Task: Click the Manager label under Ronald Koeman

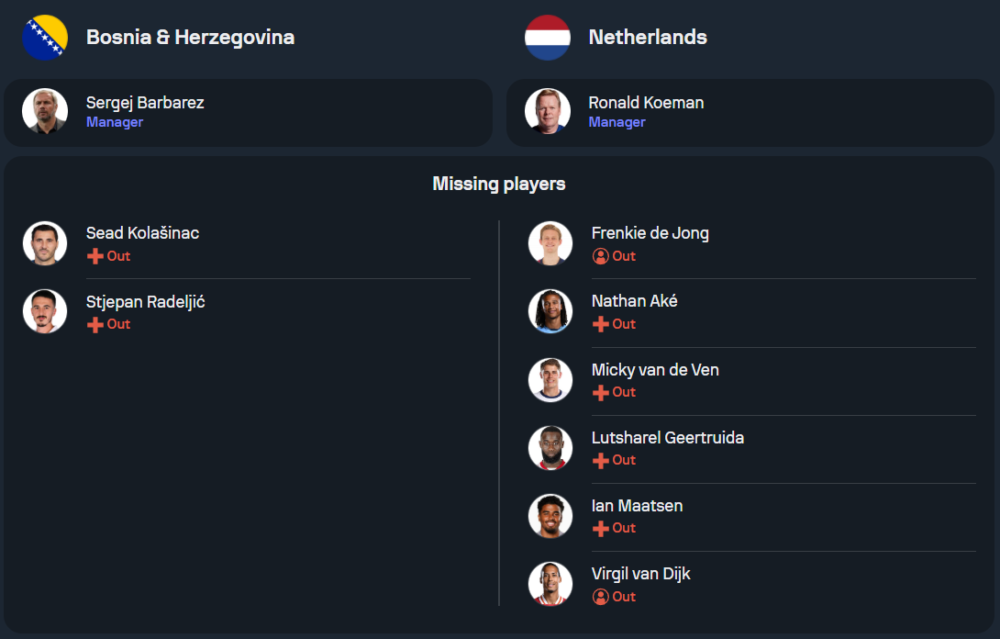Action: [x=617, y=122]
